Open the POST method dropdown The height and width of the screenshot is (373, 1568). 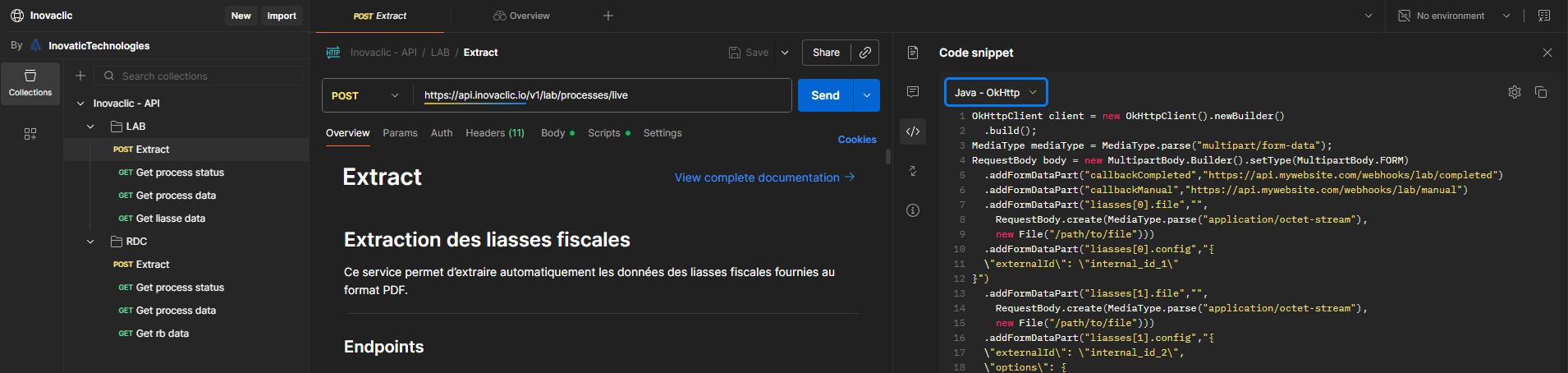coord(365,95)
